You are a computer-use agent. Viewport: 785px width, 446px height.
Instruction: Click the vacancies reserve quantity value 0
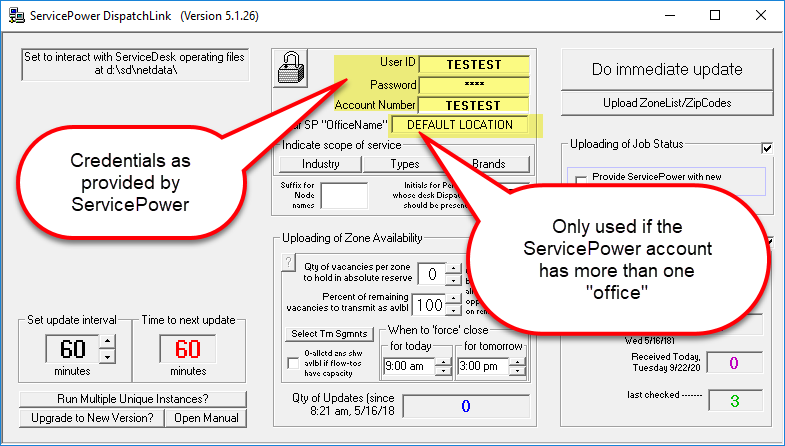coord(432,274)
